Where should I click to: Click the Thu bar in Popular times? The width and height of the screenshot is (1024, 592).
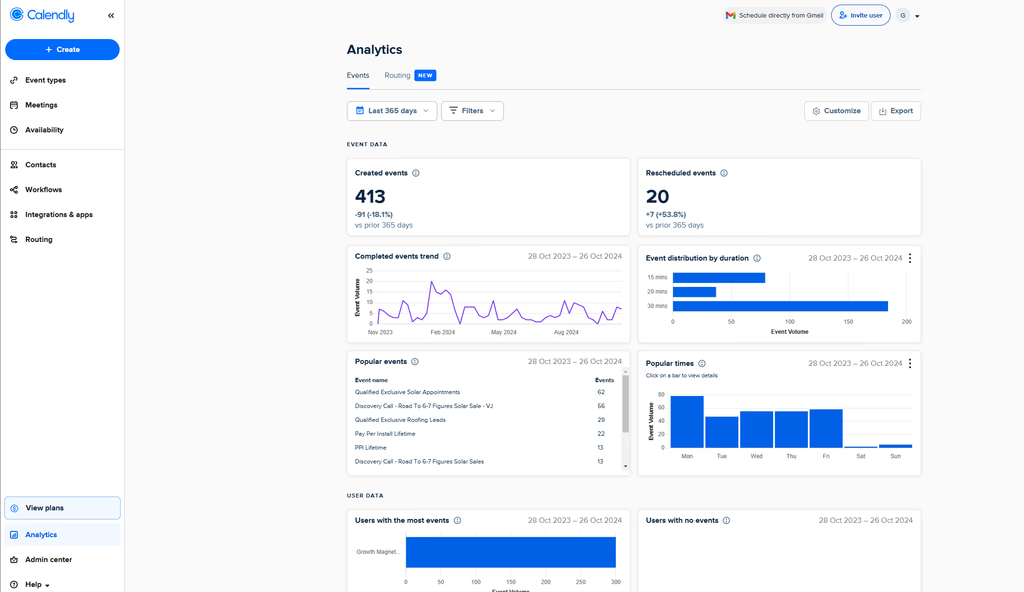pos(791,429)
